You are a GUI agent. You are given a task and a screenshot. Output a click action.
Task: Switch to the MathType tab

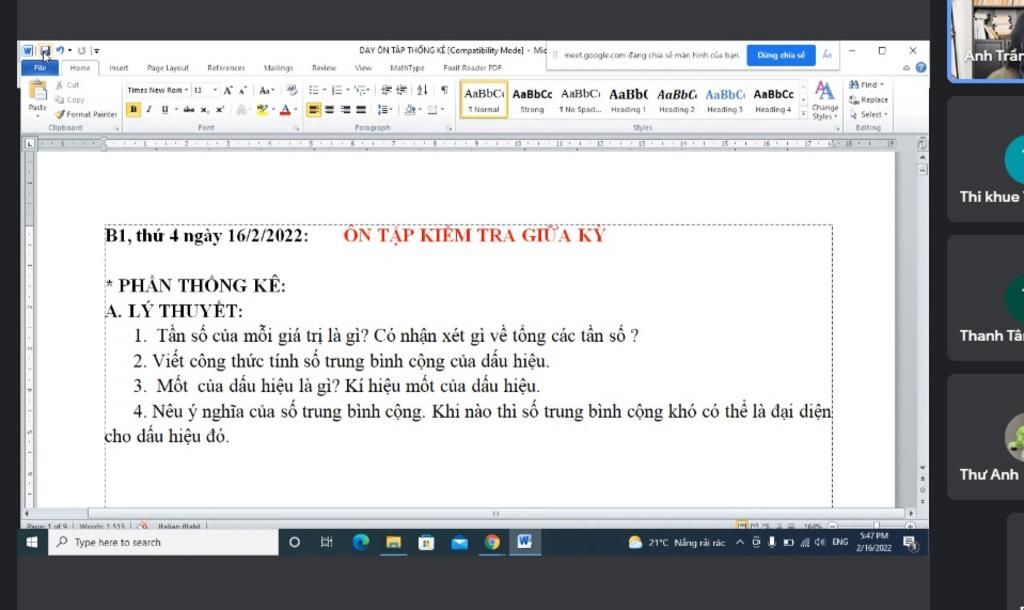407,67
